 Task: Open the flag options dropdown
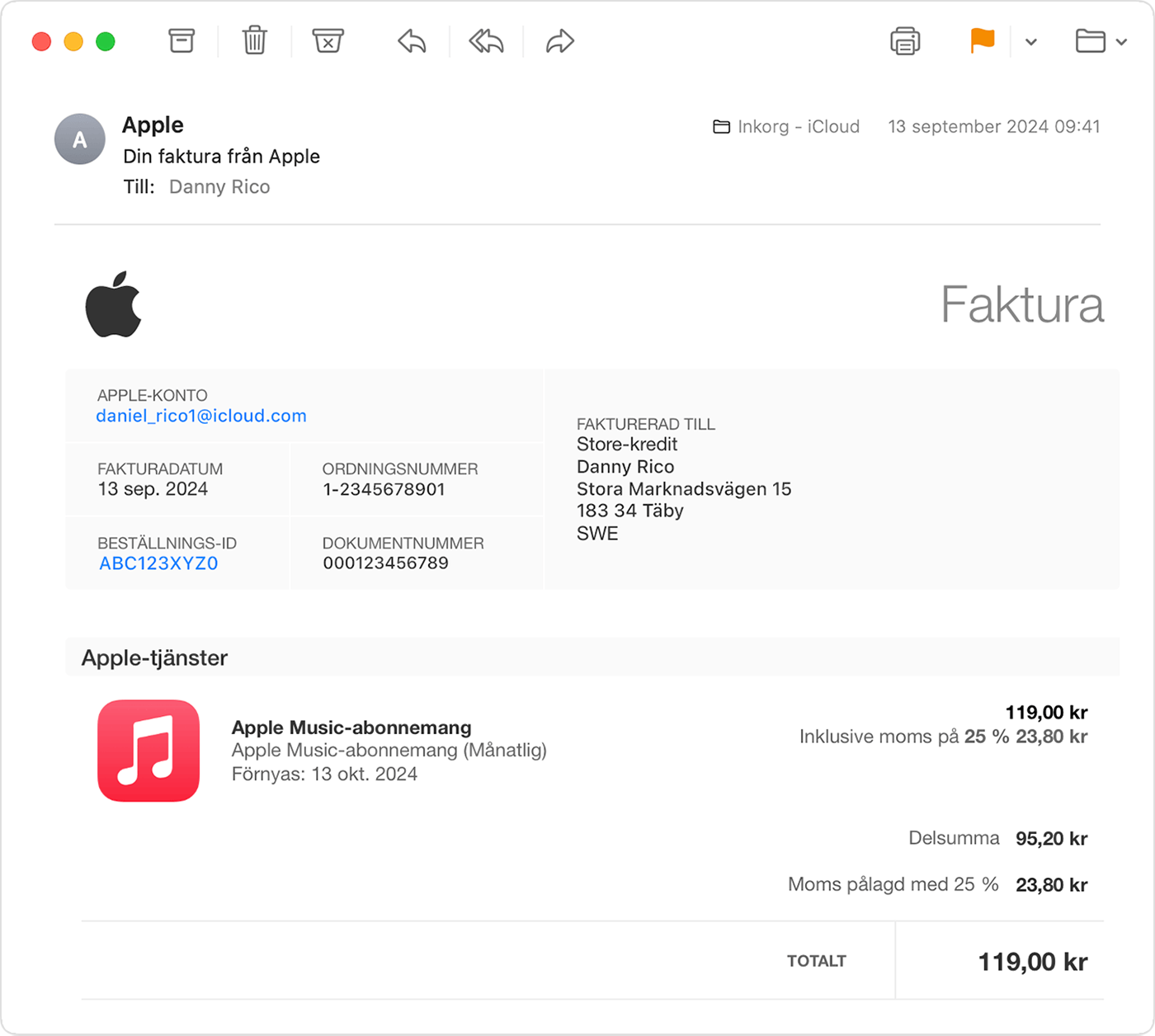click(1030, 41)
